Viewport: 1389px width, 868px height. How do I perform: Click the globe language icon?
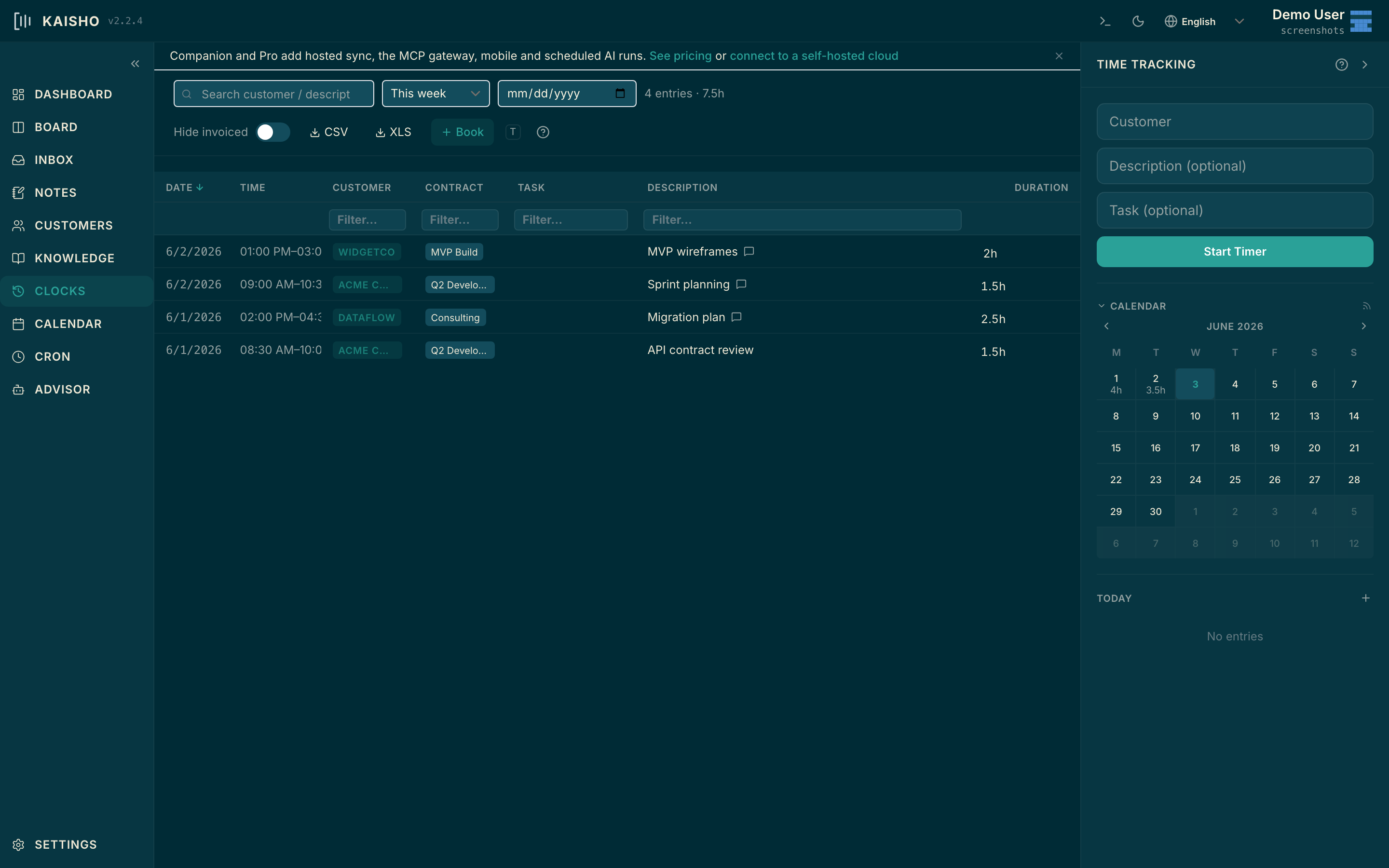pos(1171,21)
